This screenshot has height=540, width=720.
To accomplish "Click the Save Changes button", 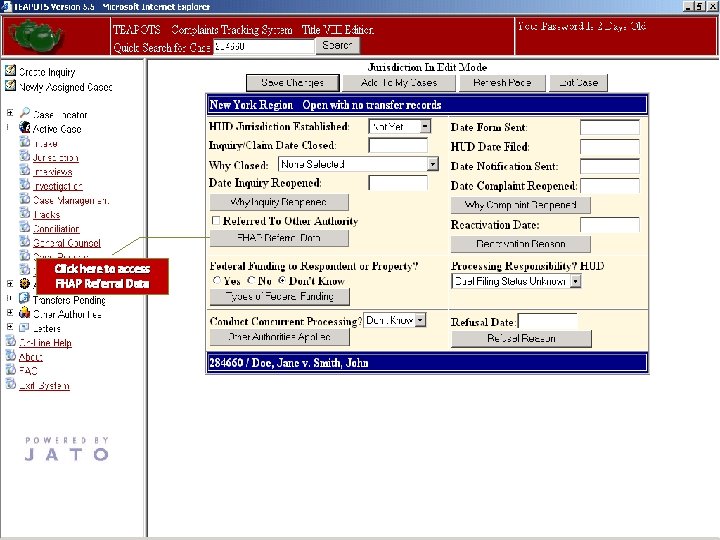I will coord(293,83).
